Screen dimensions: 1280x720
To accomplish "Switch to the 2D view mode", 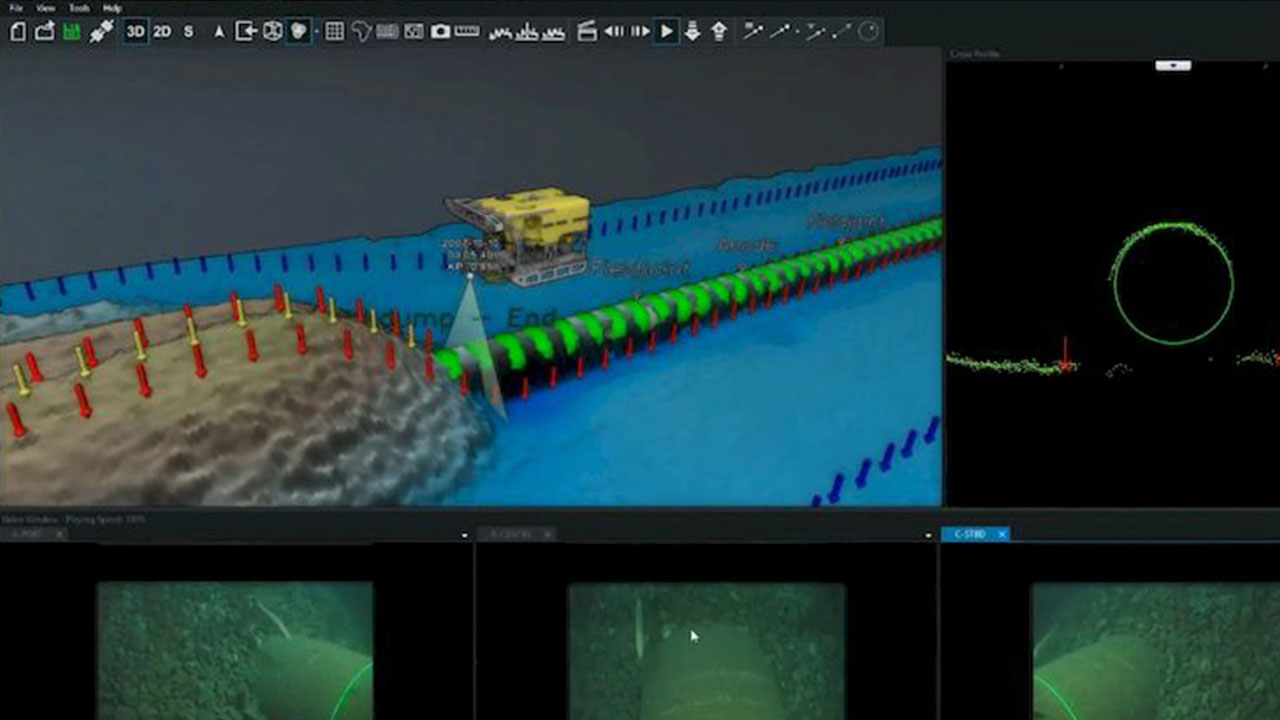I will point(162,32).
